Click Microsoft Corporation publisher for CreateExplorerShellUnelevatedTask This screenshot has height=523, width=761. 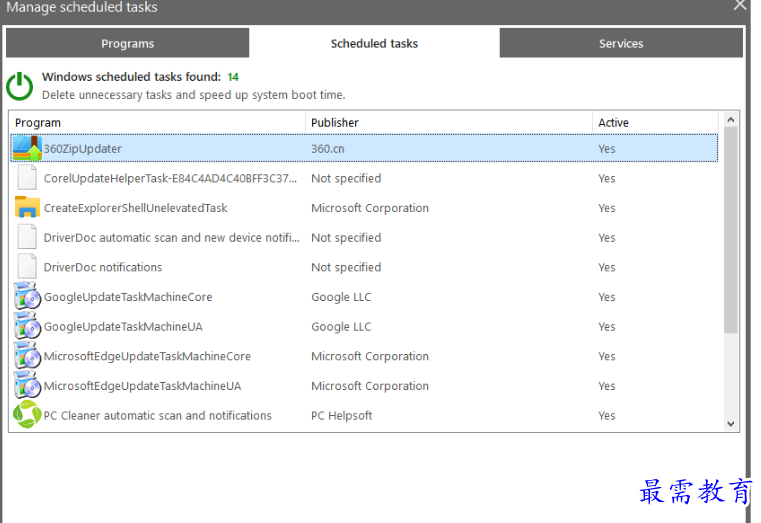click(x=370, y=208)
